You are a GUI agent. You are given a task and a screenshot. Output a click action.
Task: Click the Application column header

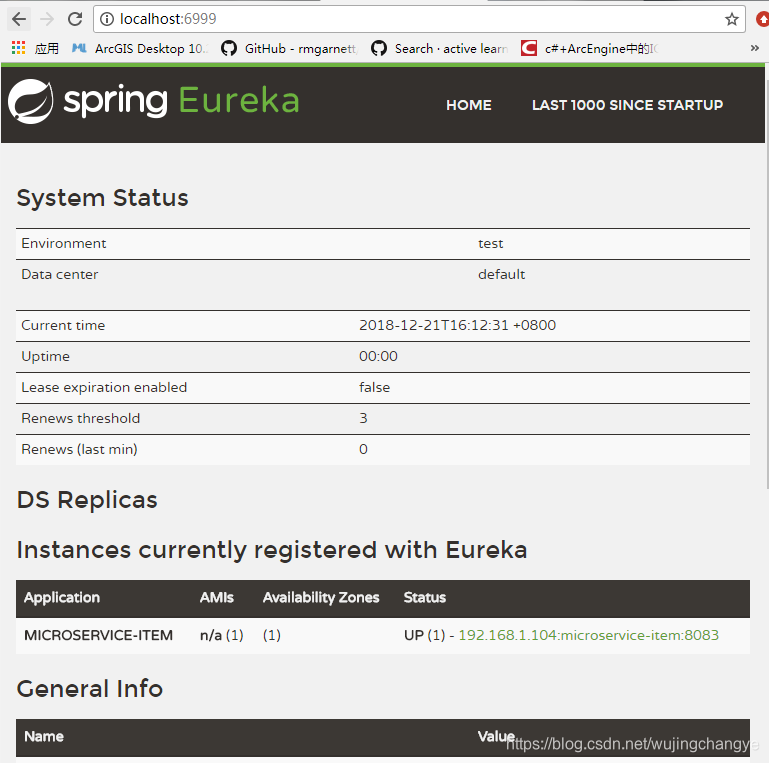62,597
